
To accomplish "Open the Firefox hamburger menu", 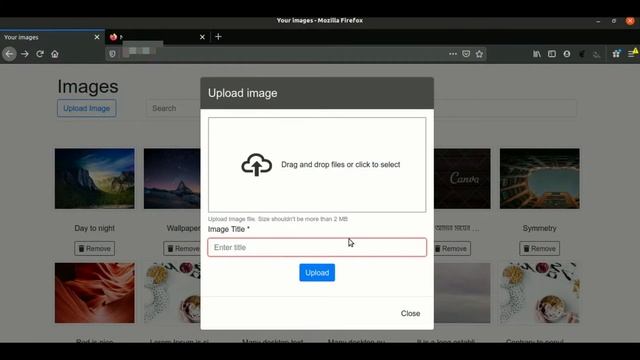I will pos(631,54).
